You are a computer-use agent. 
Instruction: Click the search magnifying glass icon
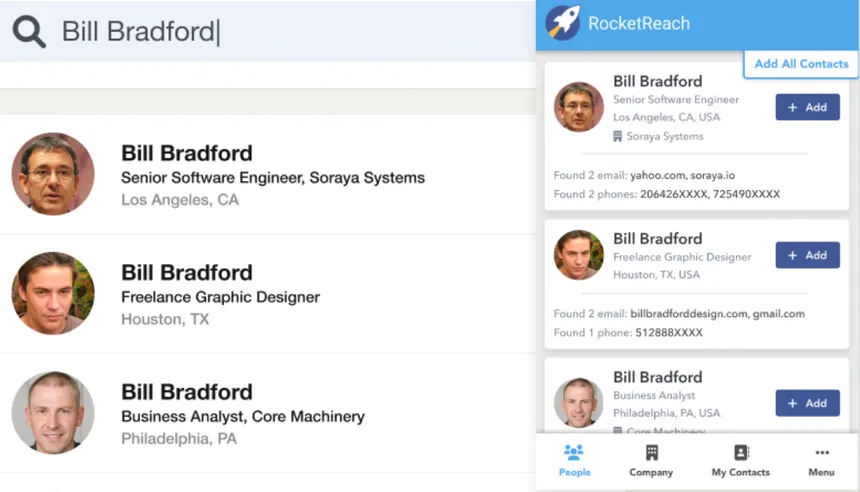click(29, 32)
